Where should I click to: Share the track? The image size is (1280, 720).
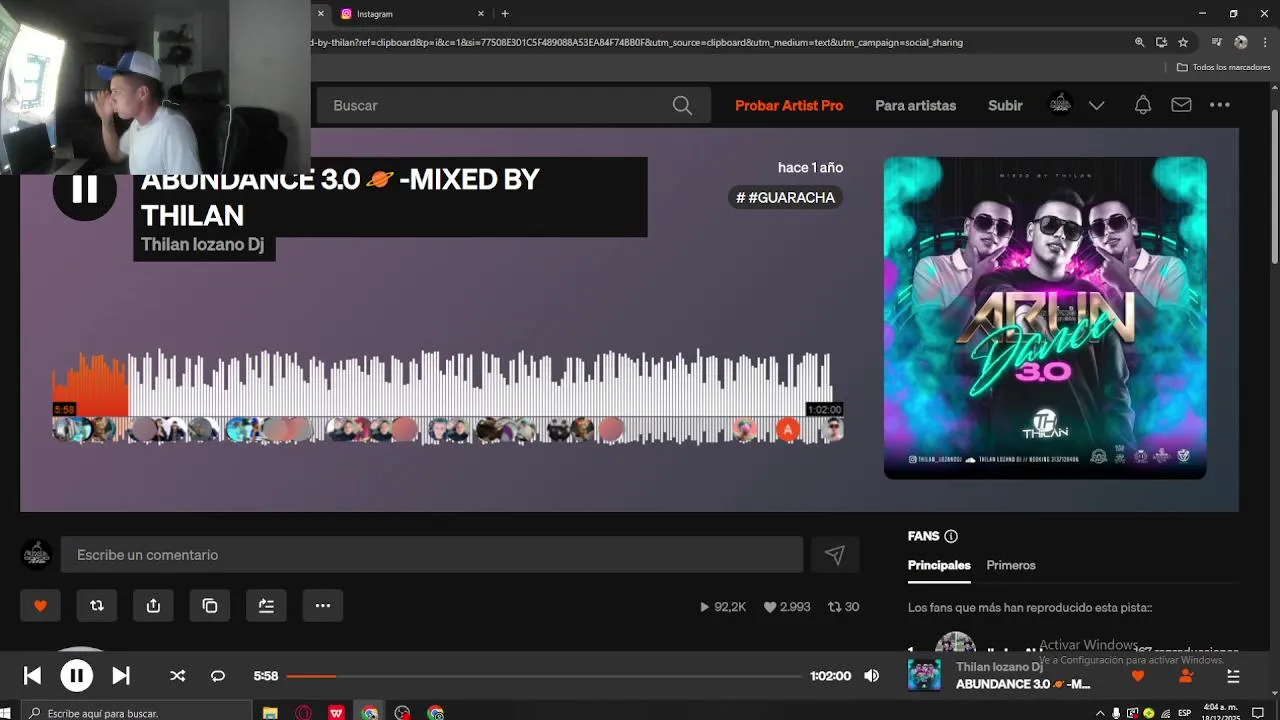coord(153,606)
